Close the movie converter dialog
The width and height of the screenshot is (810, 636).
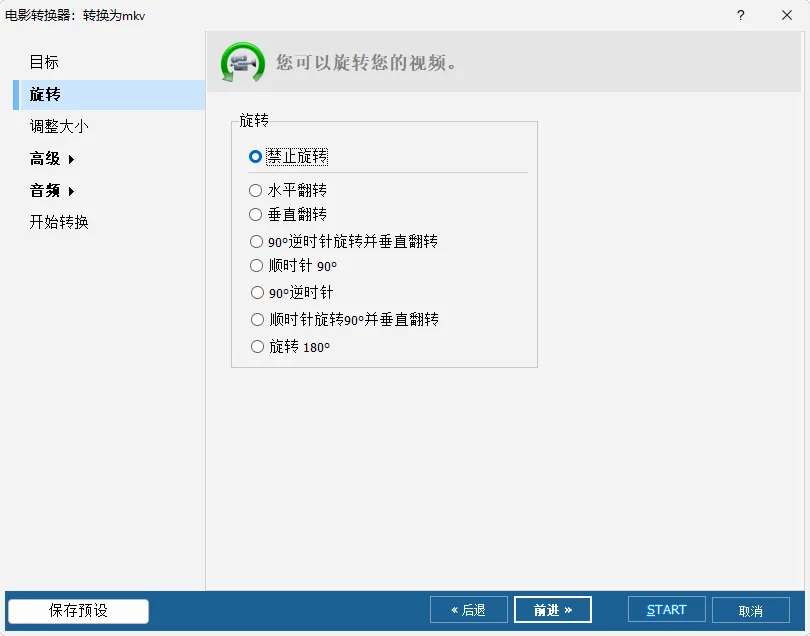pyautogui.click(x=786, y=15)
